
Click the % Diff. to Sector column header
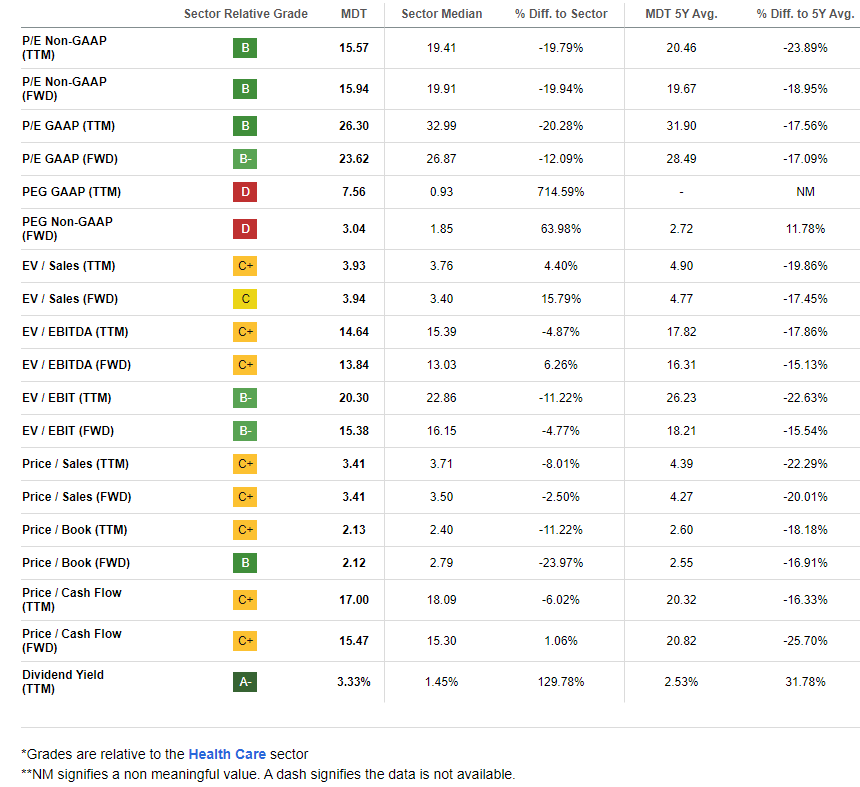561,14
